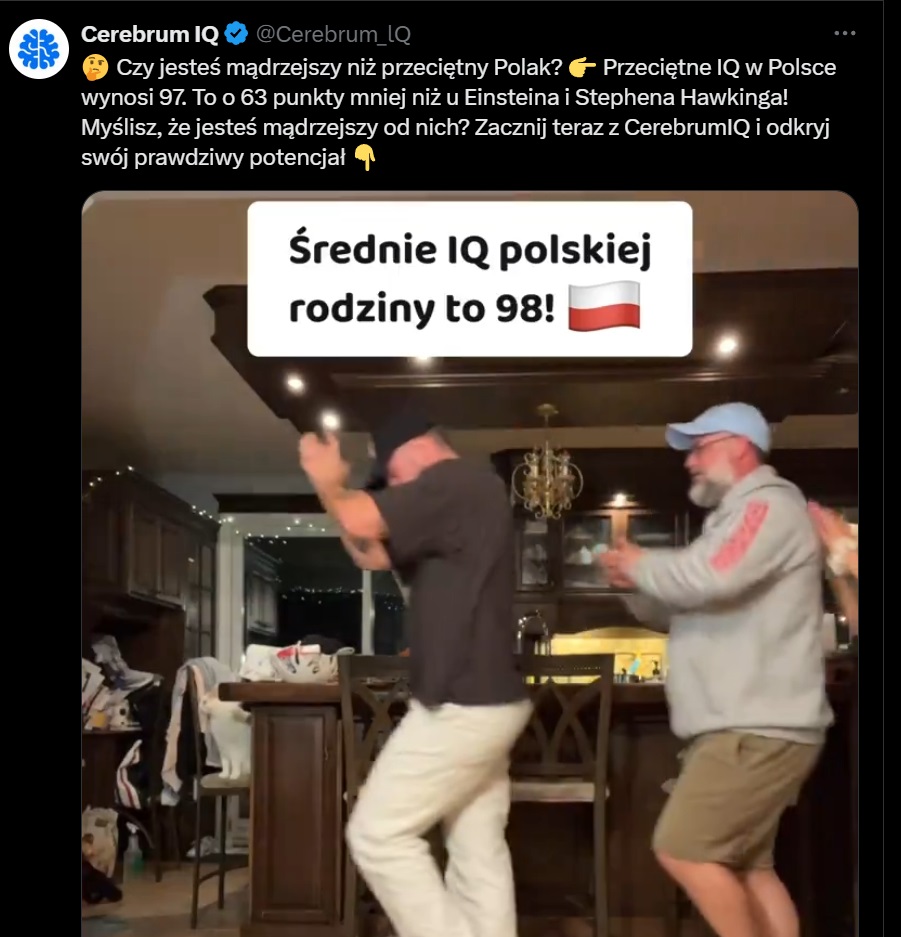Open the @Cerebrum_lQ handle link
901x937 pixels.
[x=333, y=34]
